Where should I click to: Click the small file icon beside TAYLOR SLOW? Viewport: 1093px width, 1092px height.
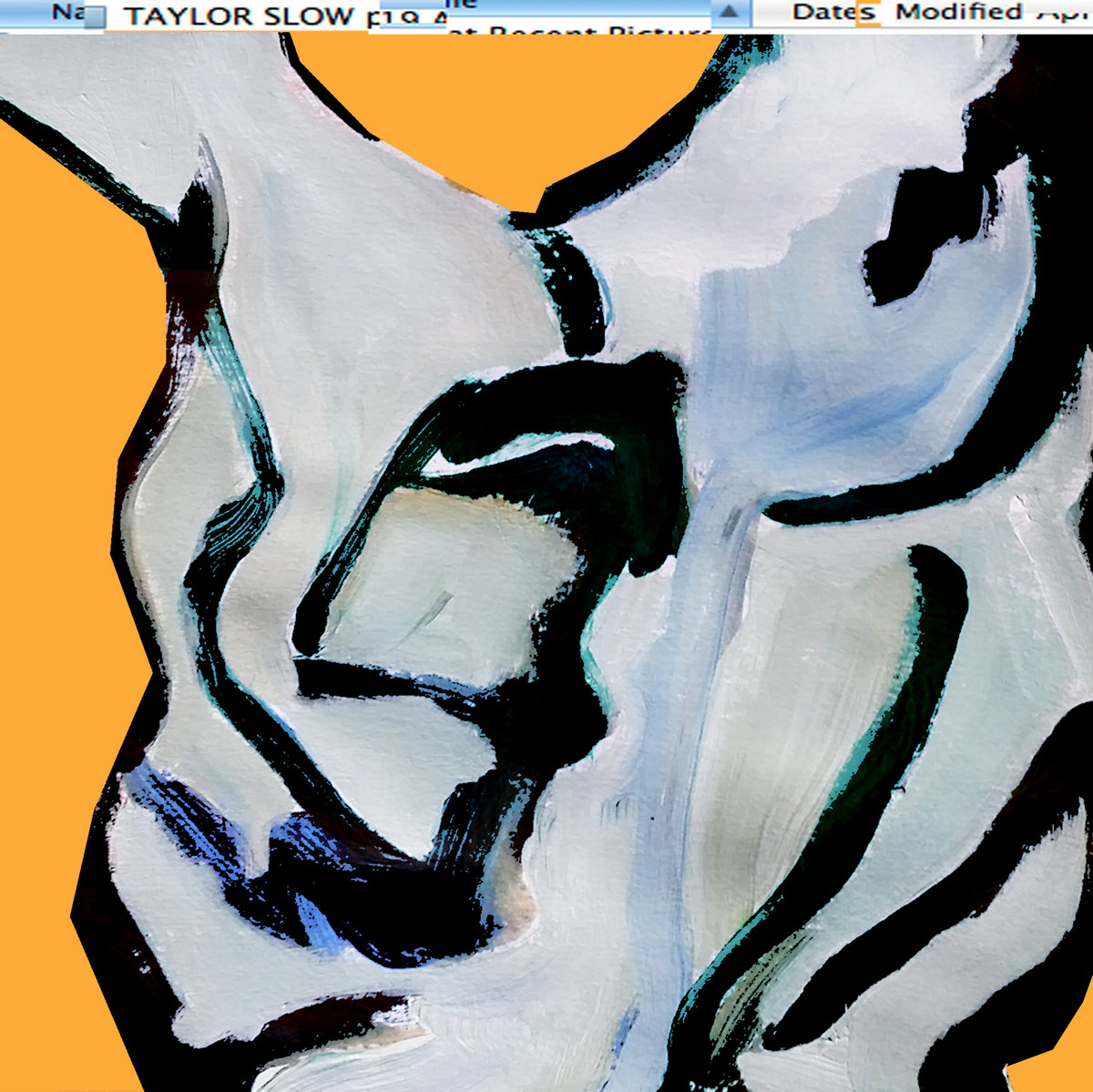point(95,17)
